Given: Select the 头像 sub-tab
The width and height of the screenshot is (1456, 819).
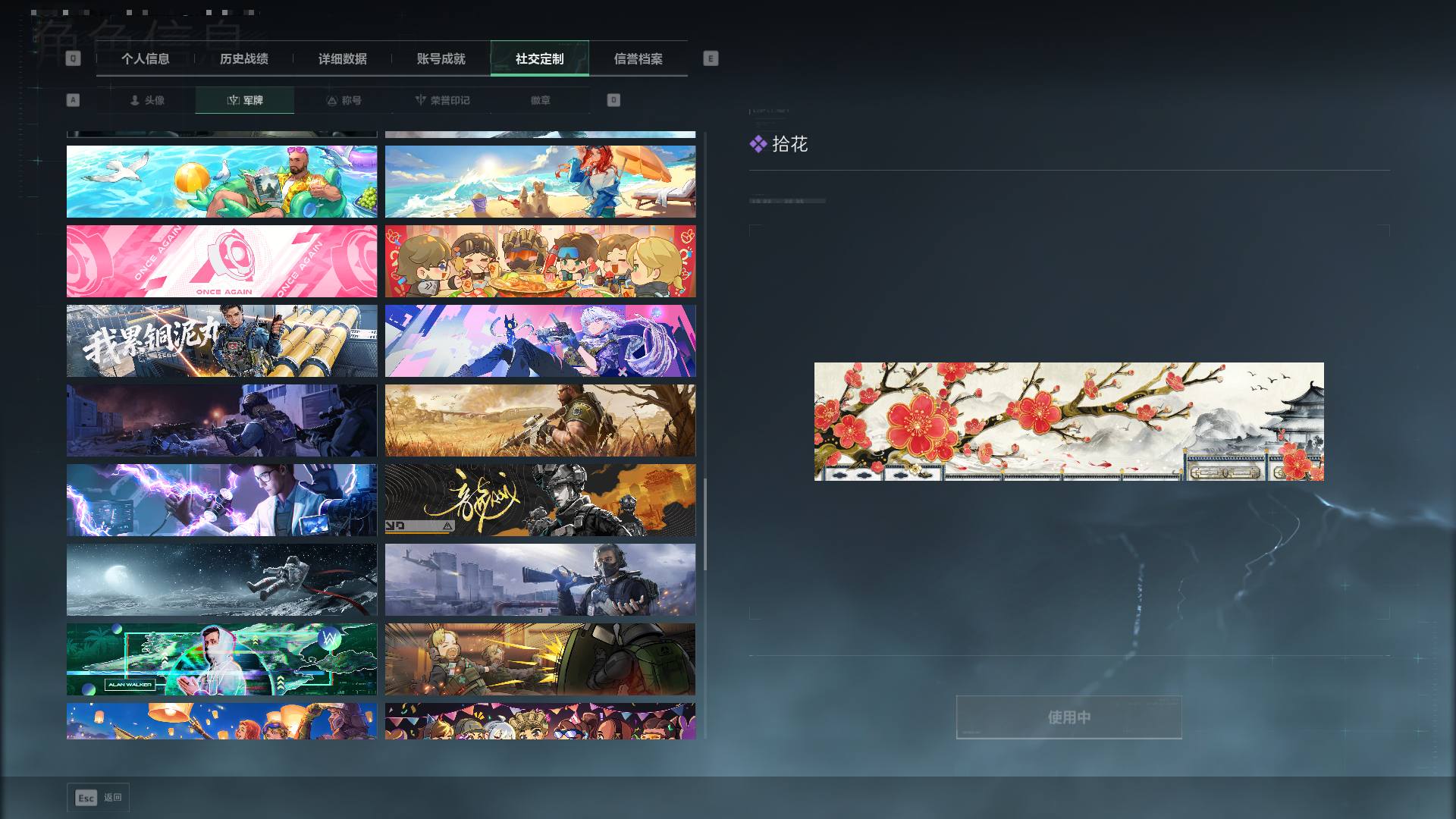Looking at the screenshot, I should pyautogui.click(x=146, y=100).
